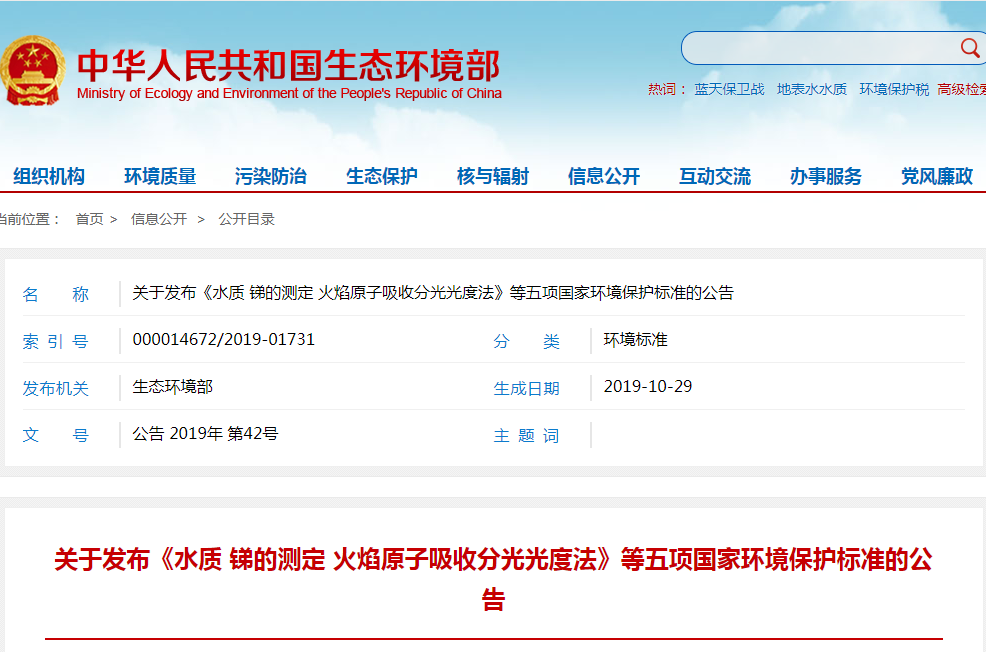Click the national emblem logo
Image resolution: width=986 pixels, height=652 pixels.
point(33,70)
